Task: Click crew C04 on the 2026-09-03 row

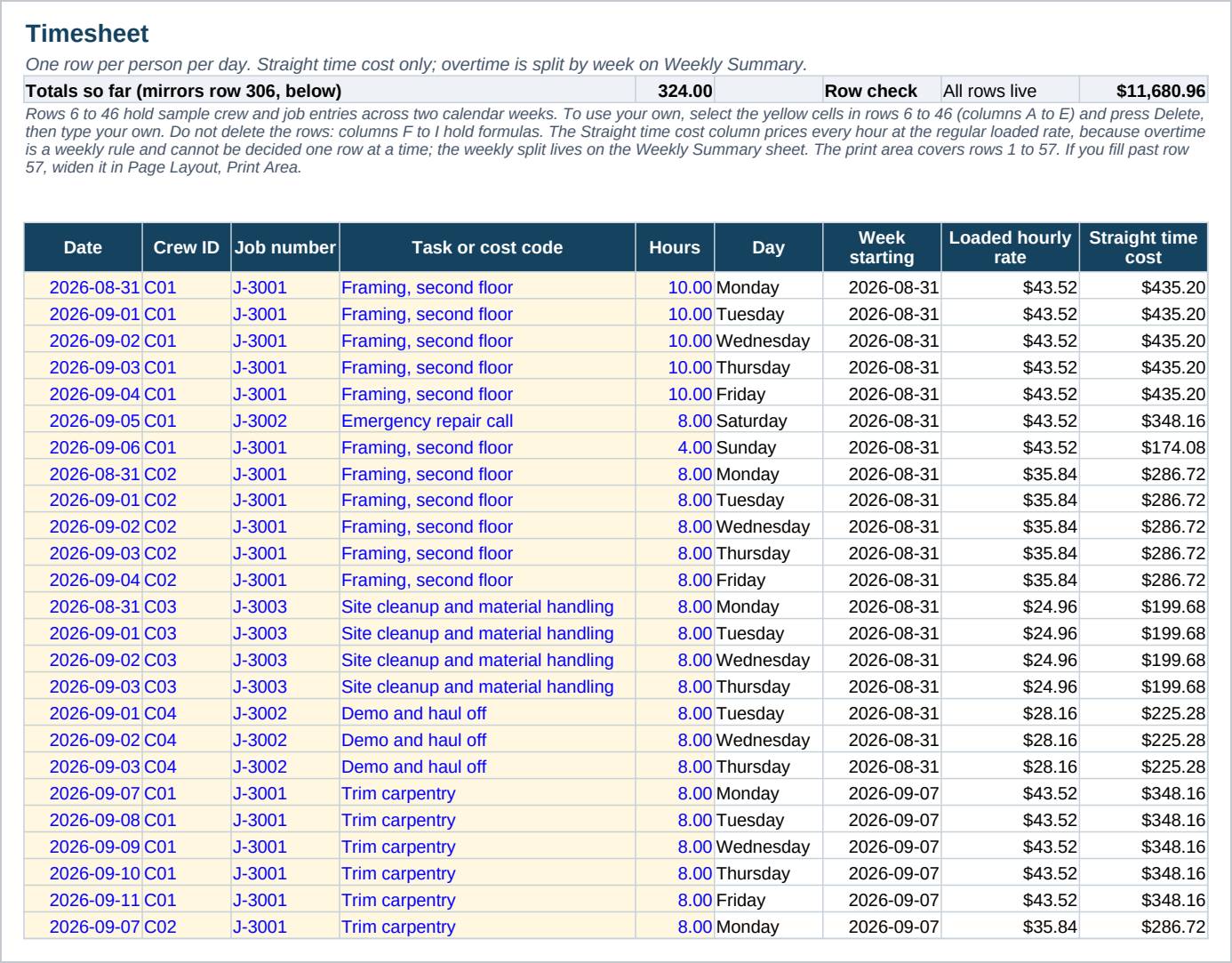Action: (187, 766)
